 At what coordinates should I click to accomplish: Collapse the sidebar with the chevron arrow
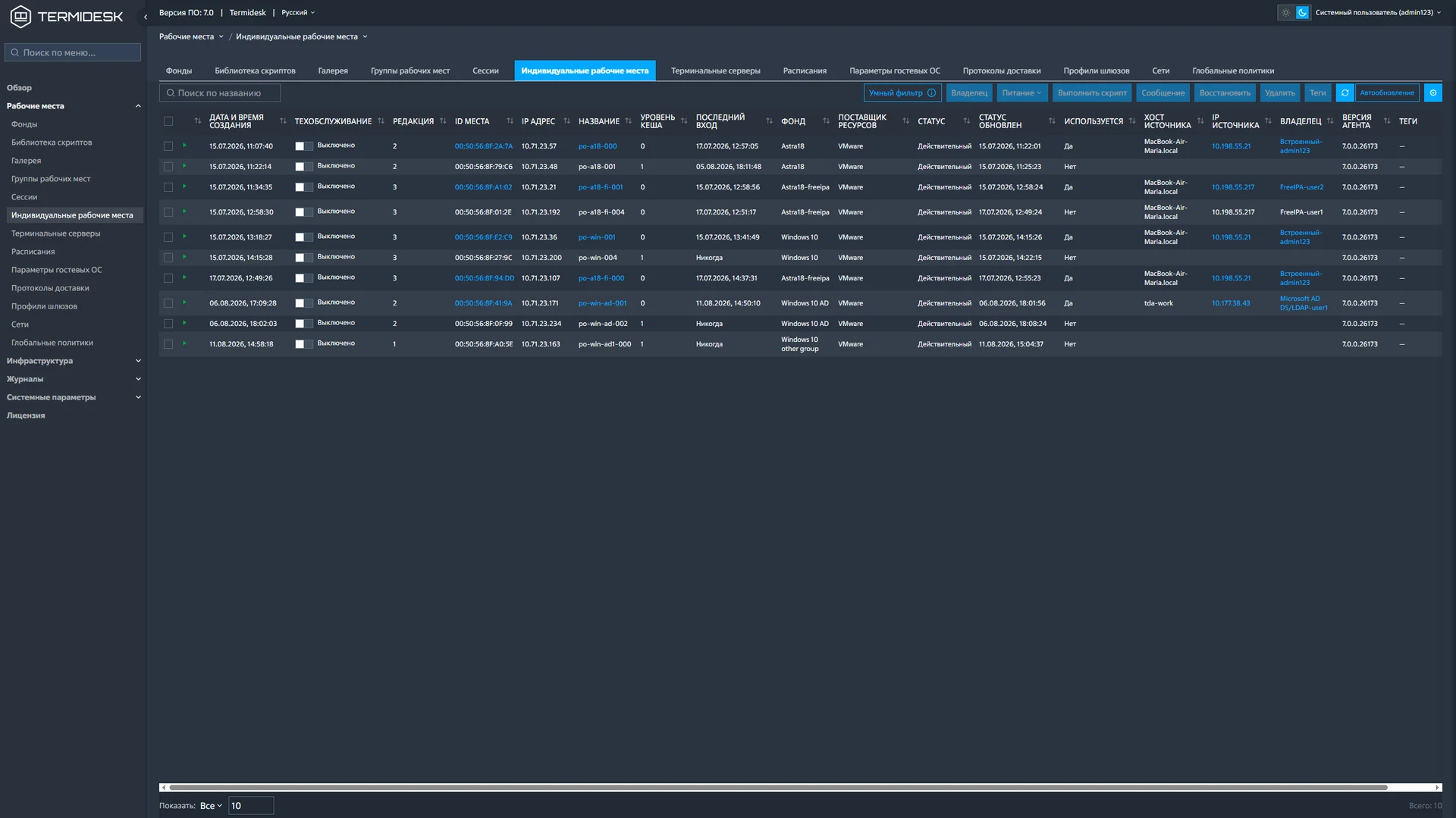[x=145, y=17]
